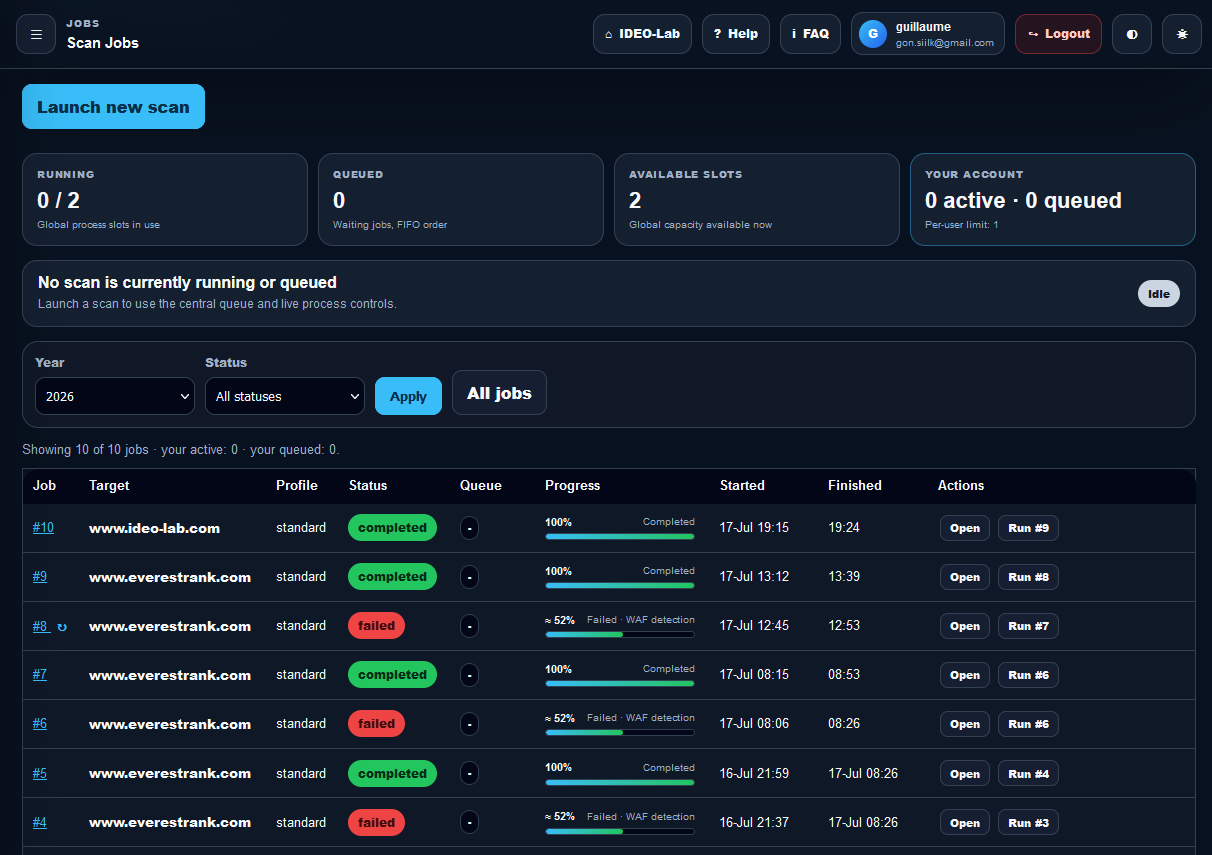This screenshot has width=1212, height=855.
Task: Click the guillaume account avatar
Action: click(873, 34)
